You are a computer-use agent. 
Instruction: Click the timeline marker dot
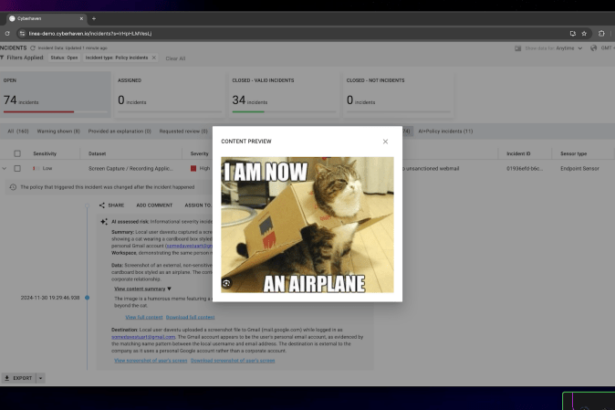87,298
